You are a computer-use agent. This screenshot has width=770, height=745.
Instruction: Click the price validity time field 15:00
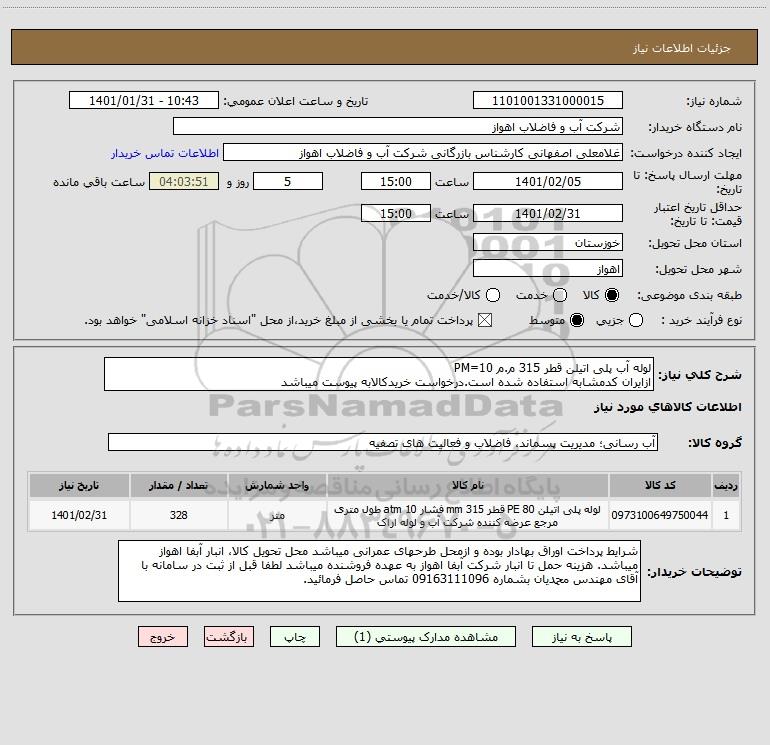click(396, 213)
